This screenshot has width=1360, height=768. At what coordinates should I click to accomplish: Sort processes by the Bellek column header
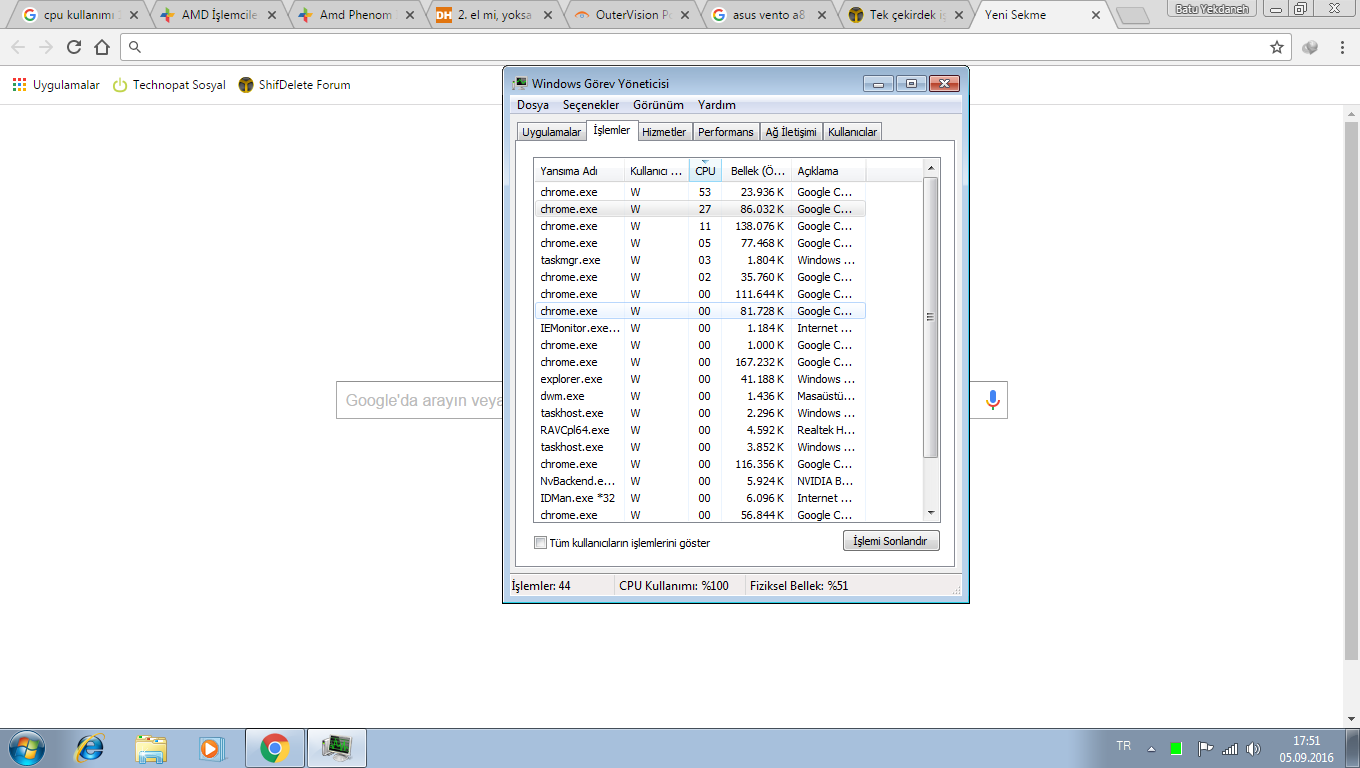(757, 171)
